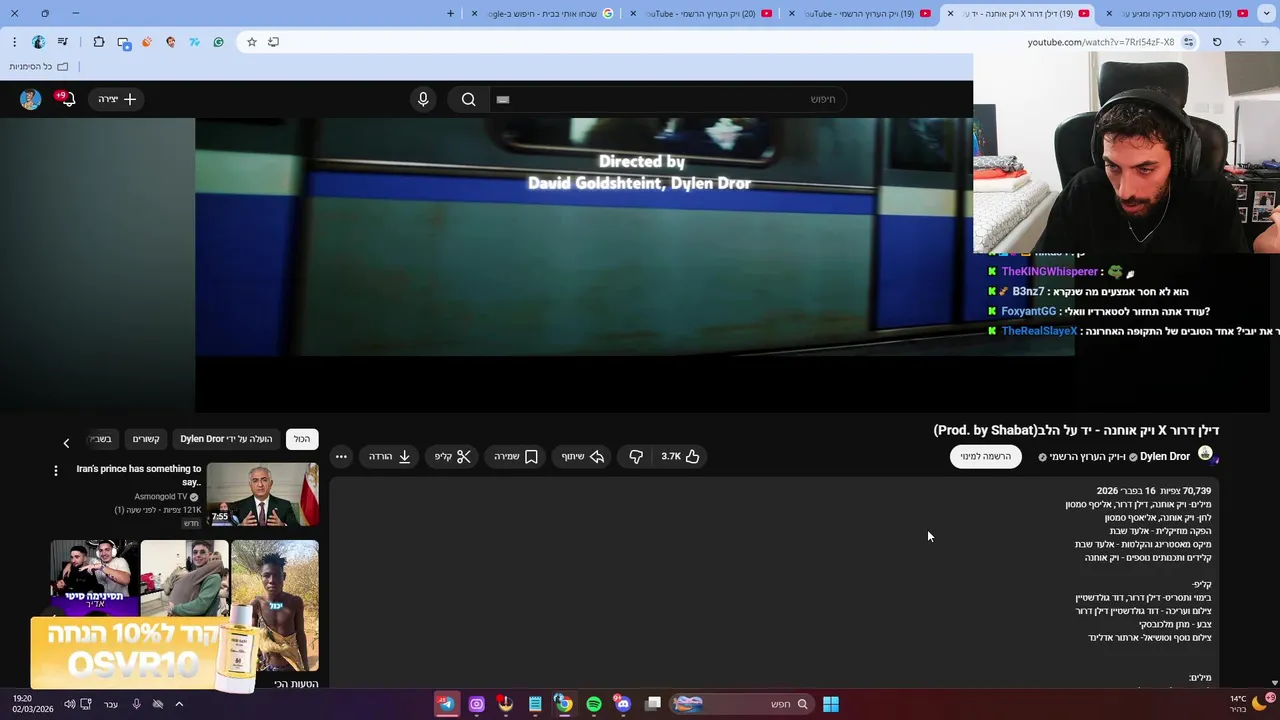Viewport: 1280px width, 720px height.
Task: Bookmark this page with star icon
Action: click(252, 42)
